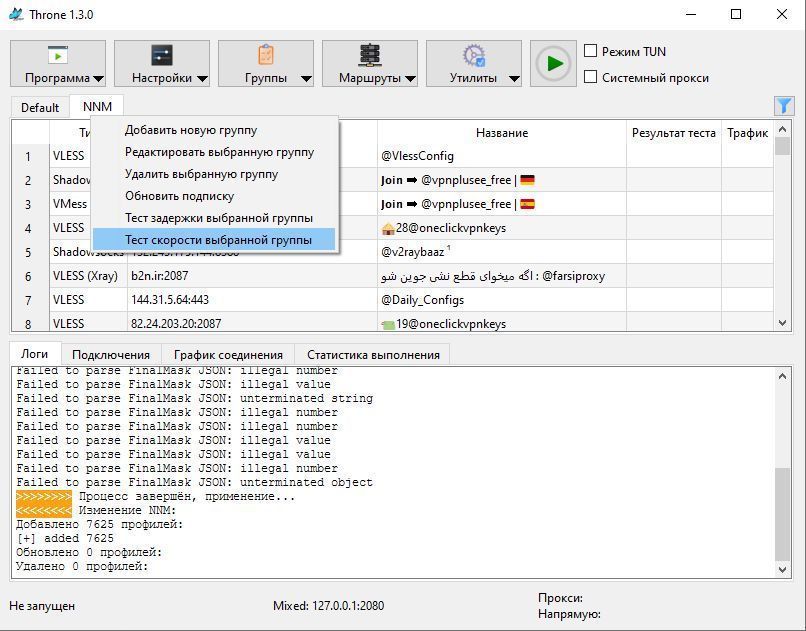Switch to the Default group tab
Screen dimensions: 806x631
pos(40,107)
